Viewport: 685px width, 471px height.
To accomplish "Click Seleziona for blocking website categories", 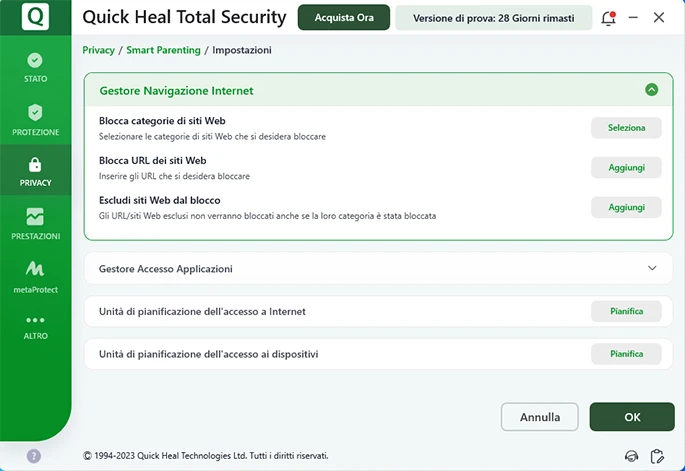I will (626, 128).
